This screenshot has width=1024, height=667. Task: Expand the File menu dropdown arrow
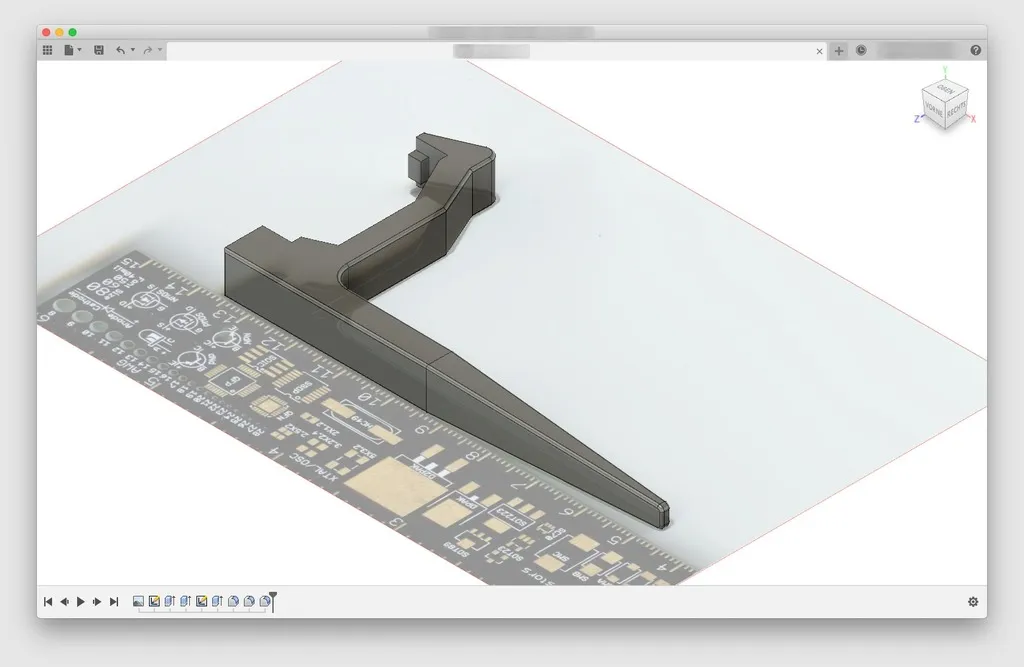coord(80,50)
